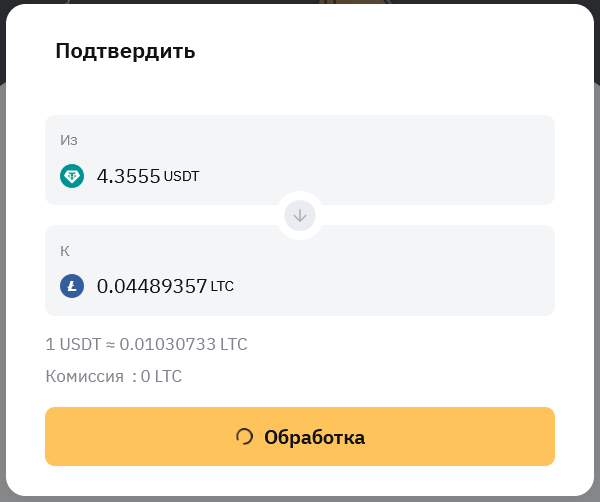This screenshot has height=502, width=600.
Task: Click the USDT currency label beside amount
Action: point(182,177)
